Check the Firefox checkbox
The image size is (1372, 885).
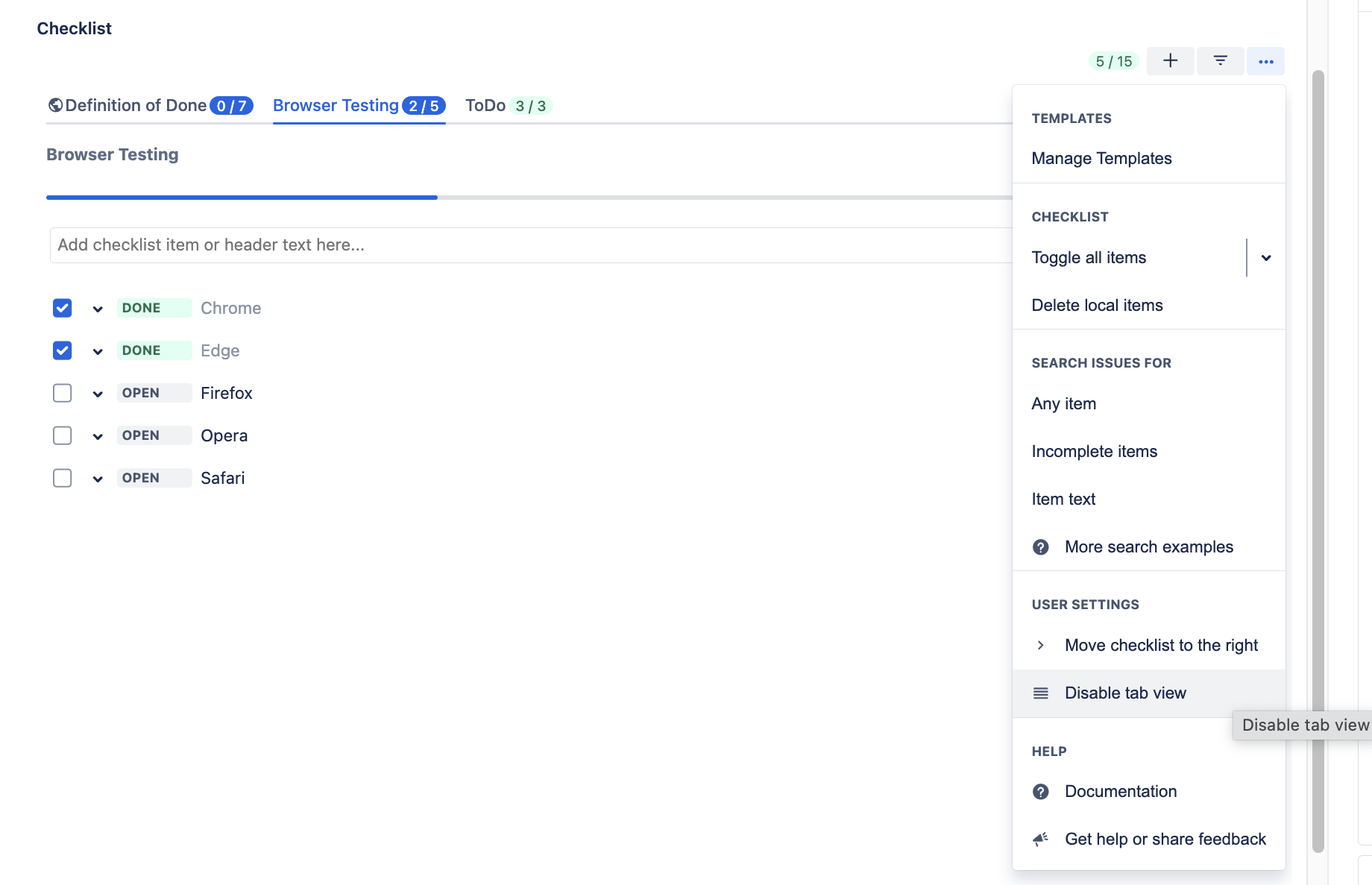point(63,393)
